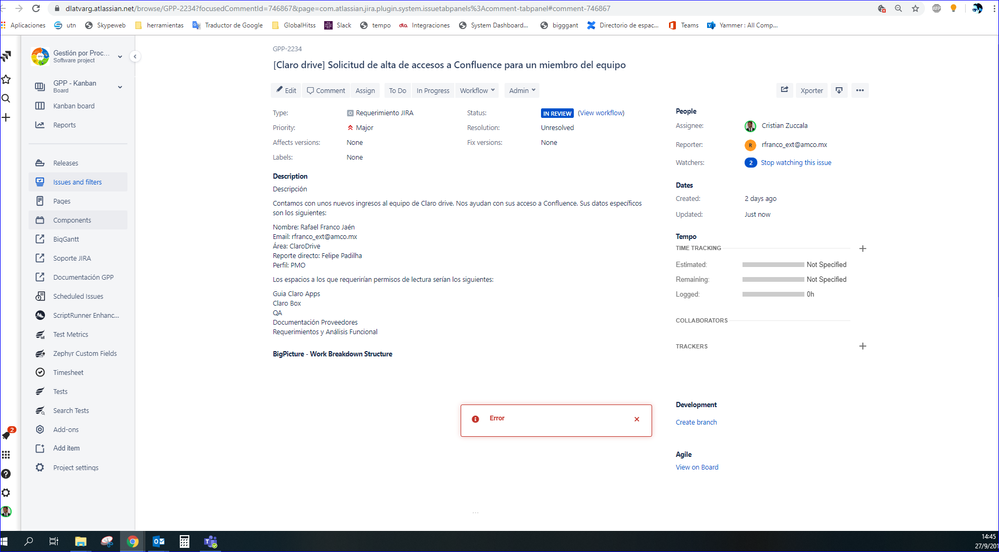Screen dimensions: 999x552
Task: Add a tracker with plus icon
Action: pyautogui.click(x=863, y=346)
